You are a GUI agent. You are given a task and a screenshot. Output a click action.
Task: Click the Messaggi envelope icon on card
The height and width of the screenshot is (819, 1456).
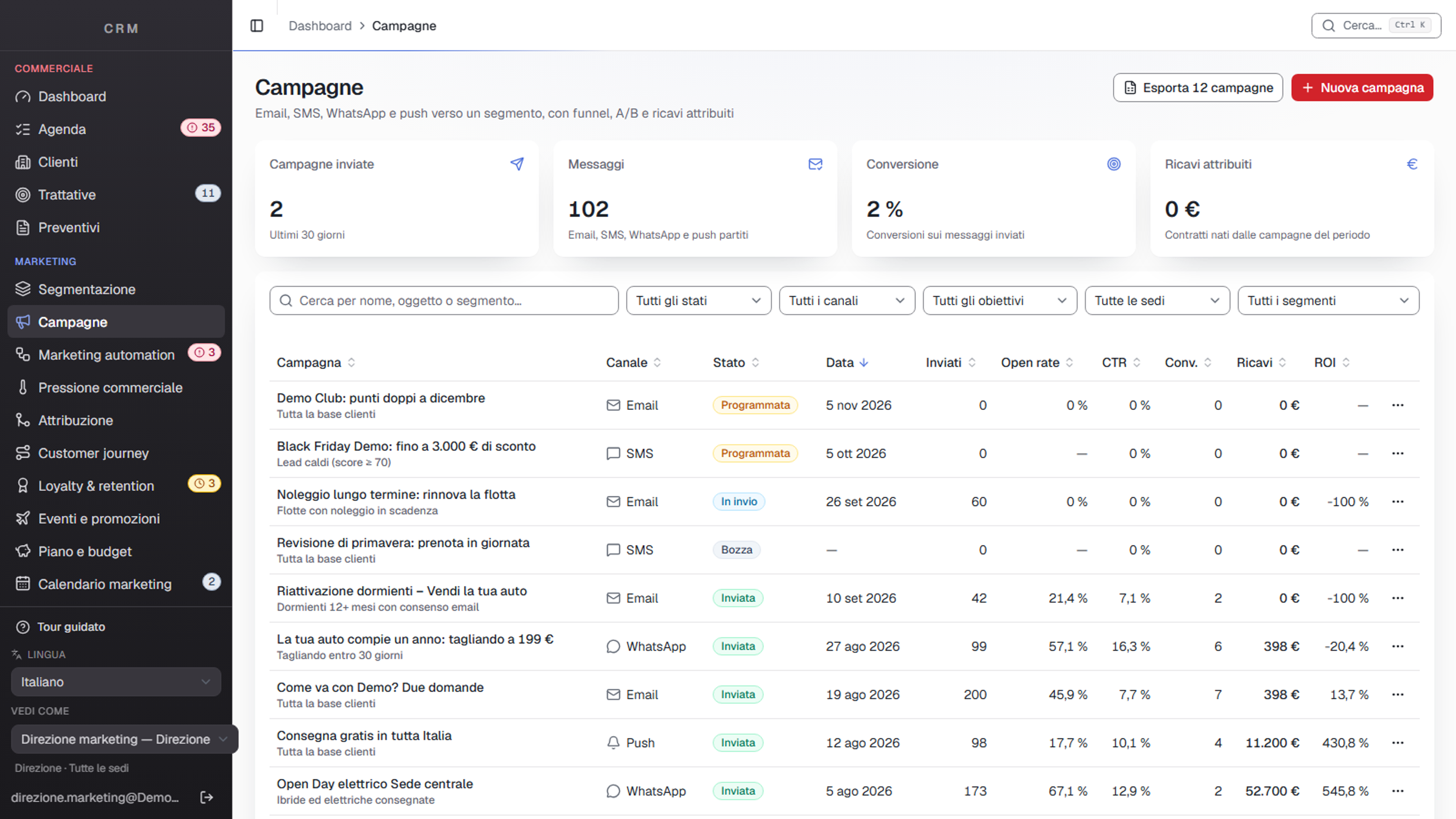pos(815,164)
